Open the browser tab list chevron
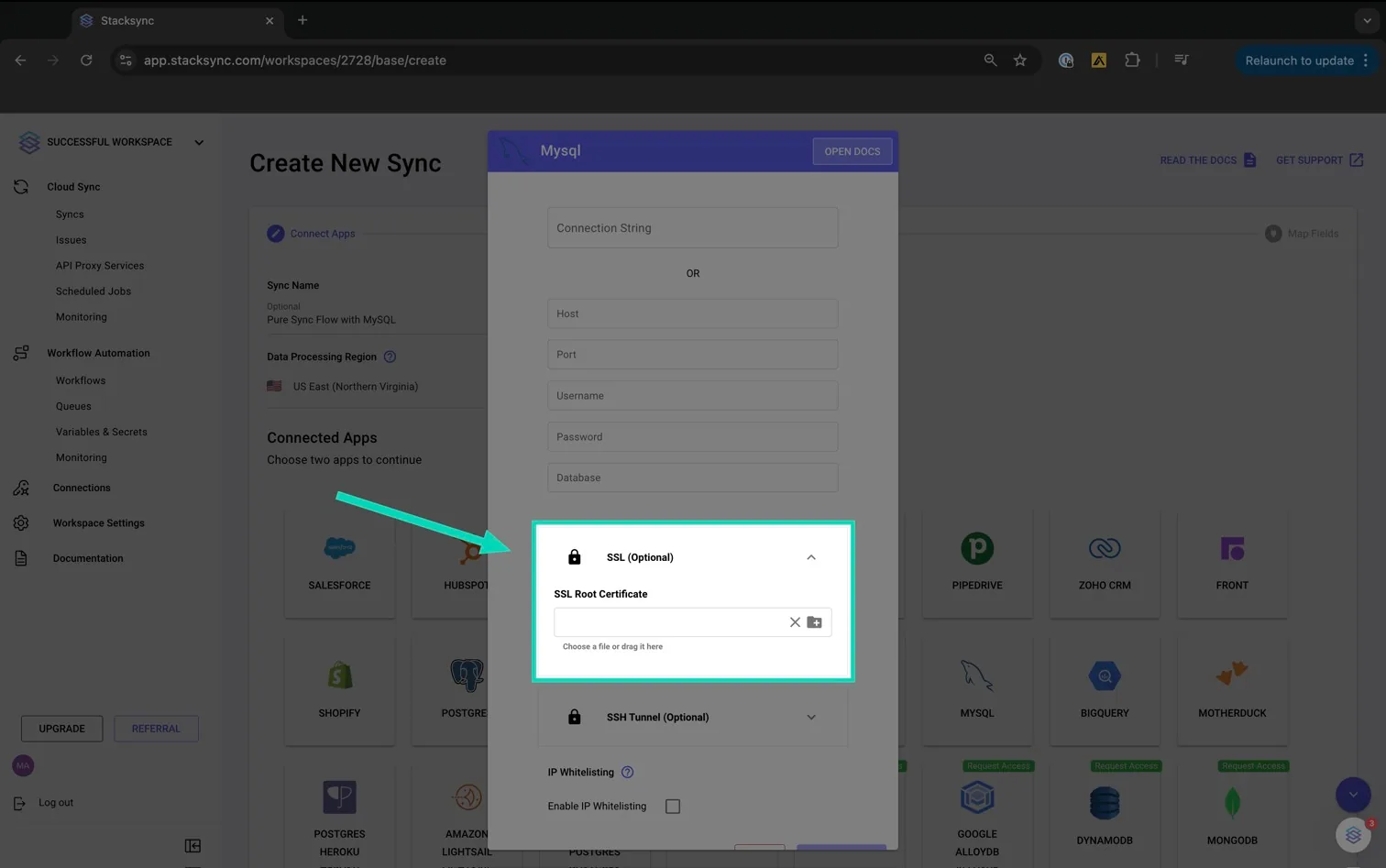This screenshot has width=1386, height=868. pyautogui.click(x=1367, y=20)
